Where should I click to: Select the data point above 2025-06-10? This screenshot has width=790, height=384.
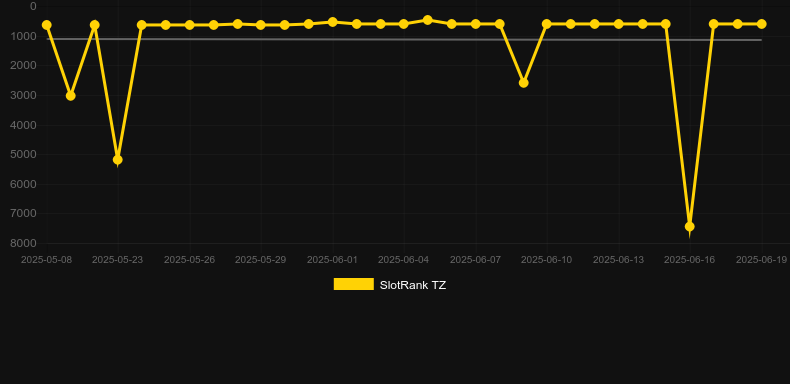(547, 24)
